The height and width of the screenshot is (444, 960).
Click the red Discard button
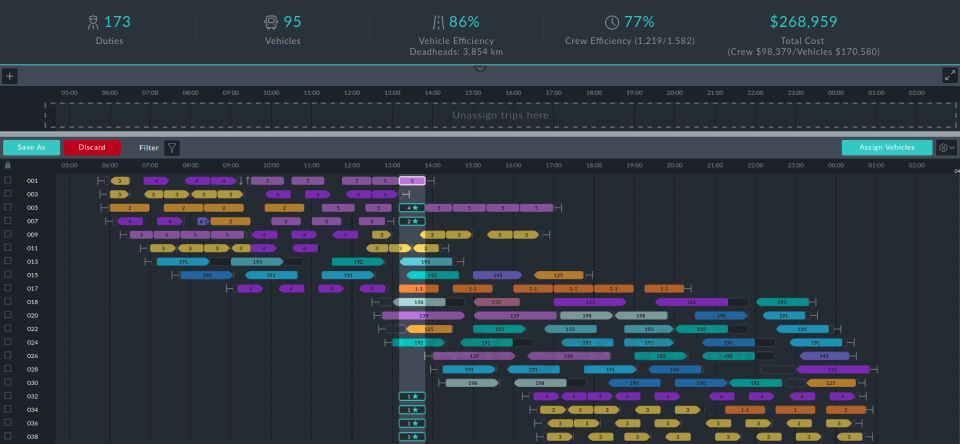click(x=92, y=148)
